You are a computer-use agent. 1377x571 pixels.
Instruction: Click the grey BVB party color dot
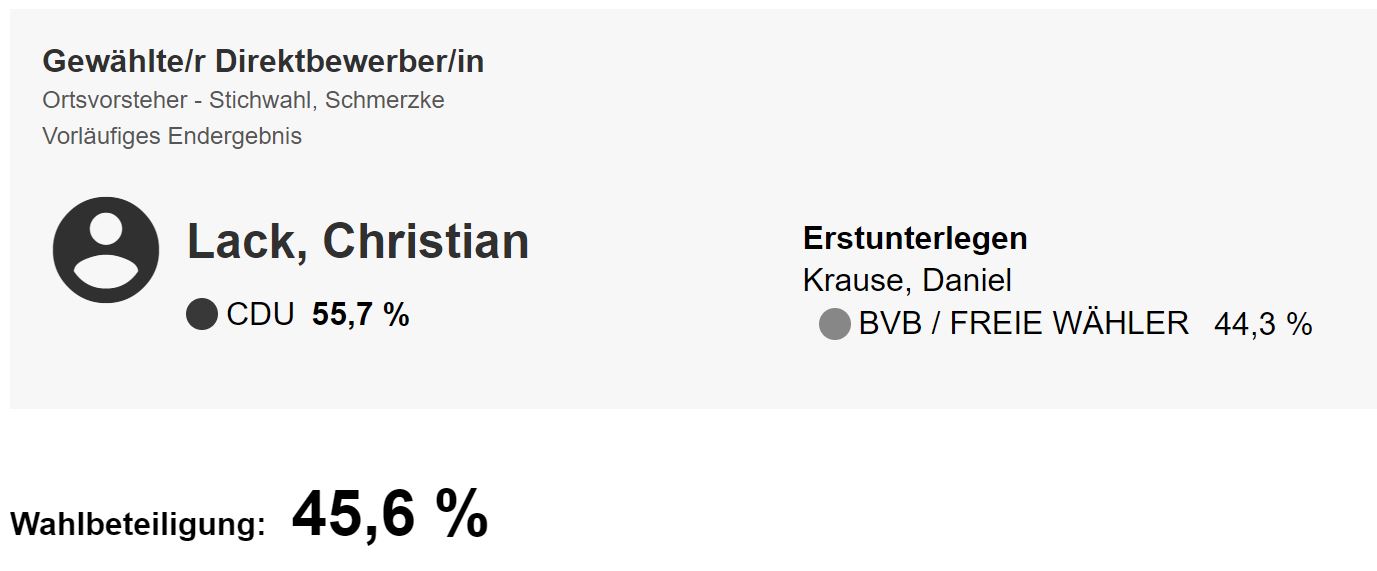834,324
